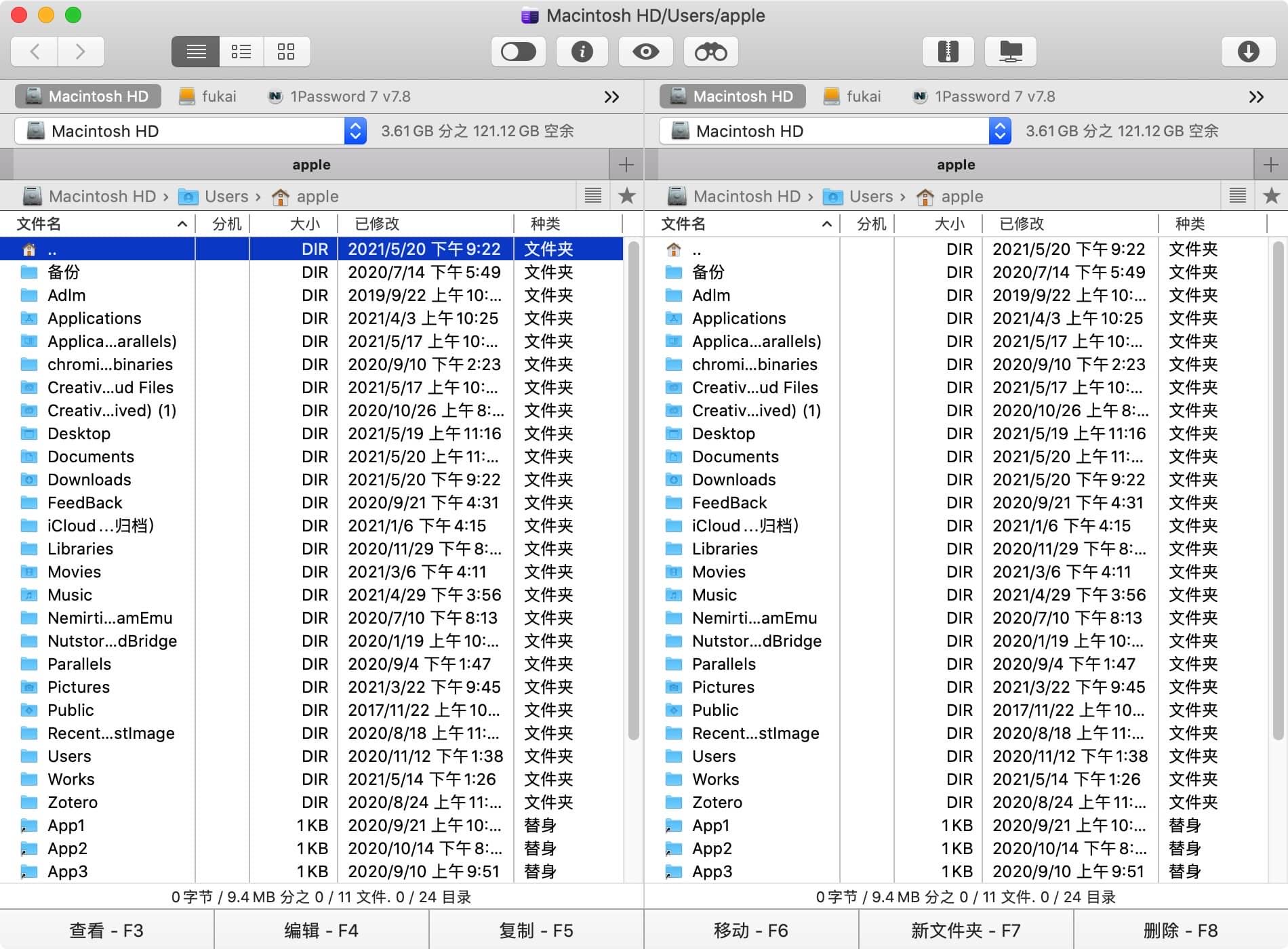Sort left panel by 已修改 column
This screenshot has width=1288, height=949.
[425, 224]
